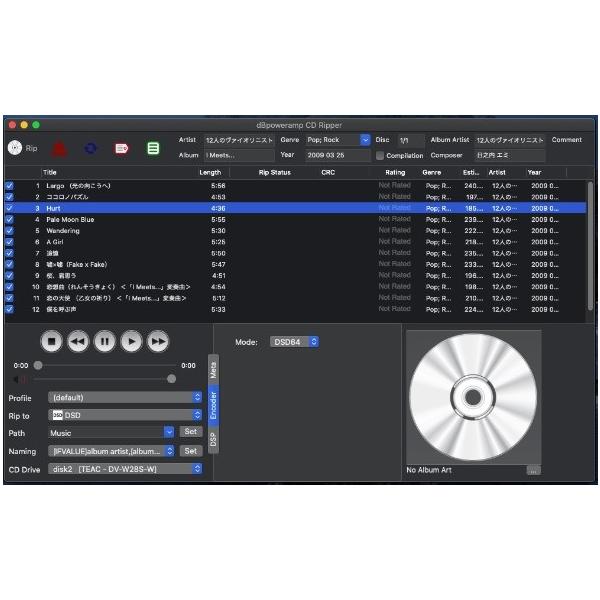Select track 6 A Girl title
Screen dimensions: 600x600
pyautogui.click(x=55, y=242)
